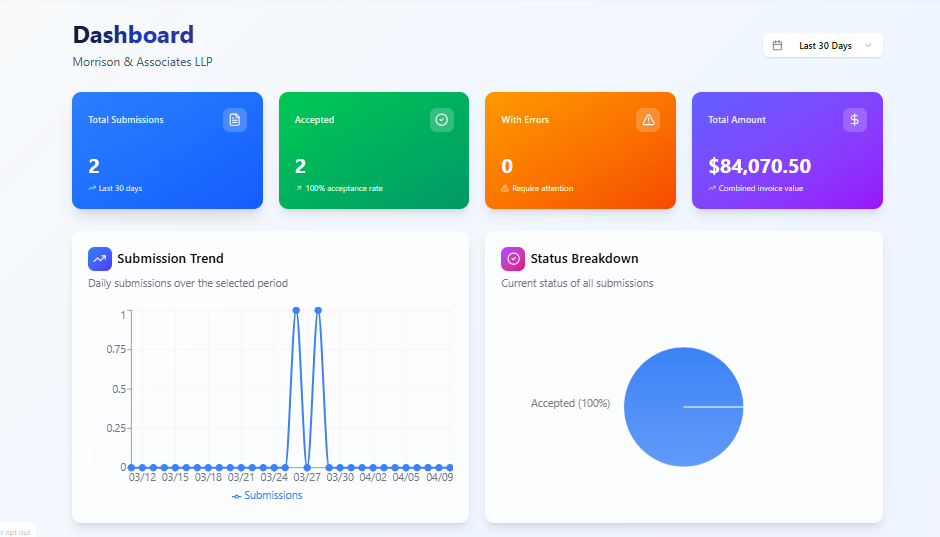Image resolution: width=940 pixels, height=537 pixels.
Task: Click the checkmark icon on Accepted card
Action: coord(441,120)
